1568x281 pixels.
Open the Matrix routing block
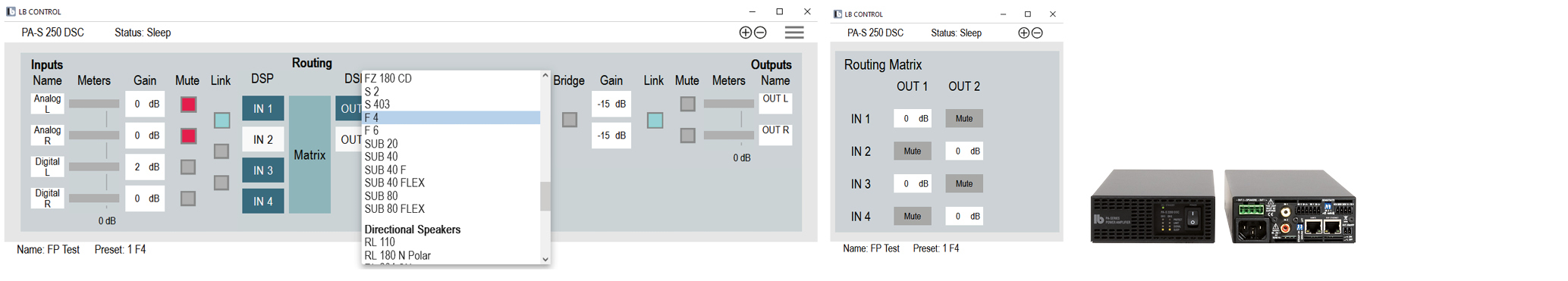[310, 155]
